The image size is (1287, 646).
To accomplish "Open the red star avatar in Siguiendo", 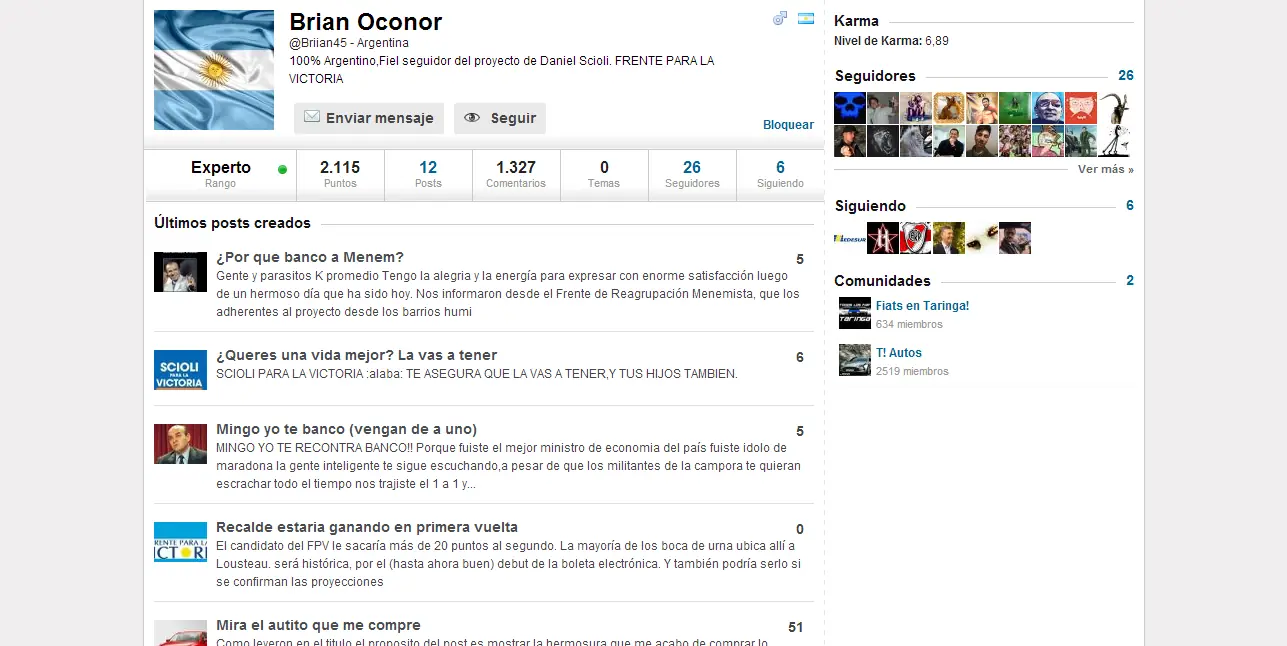I will 883,238.
